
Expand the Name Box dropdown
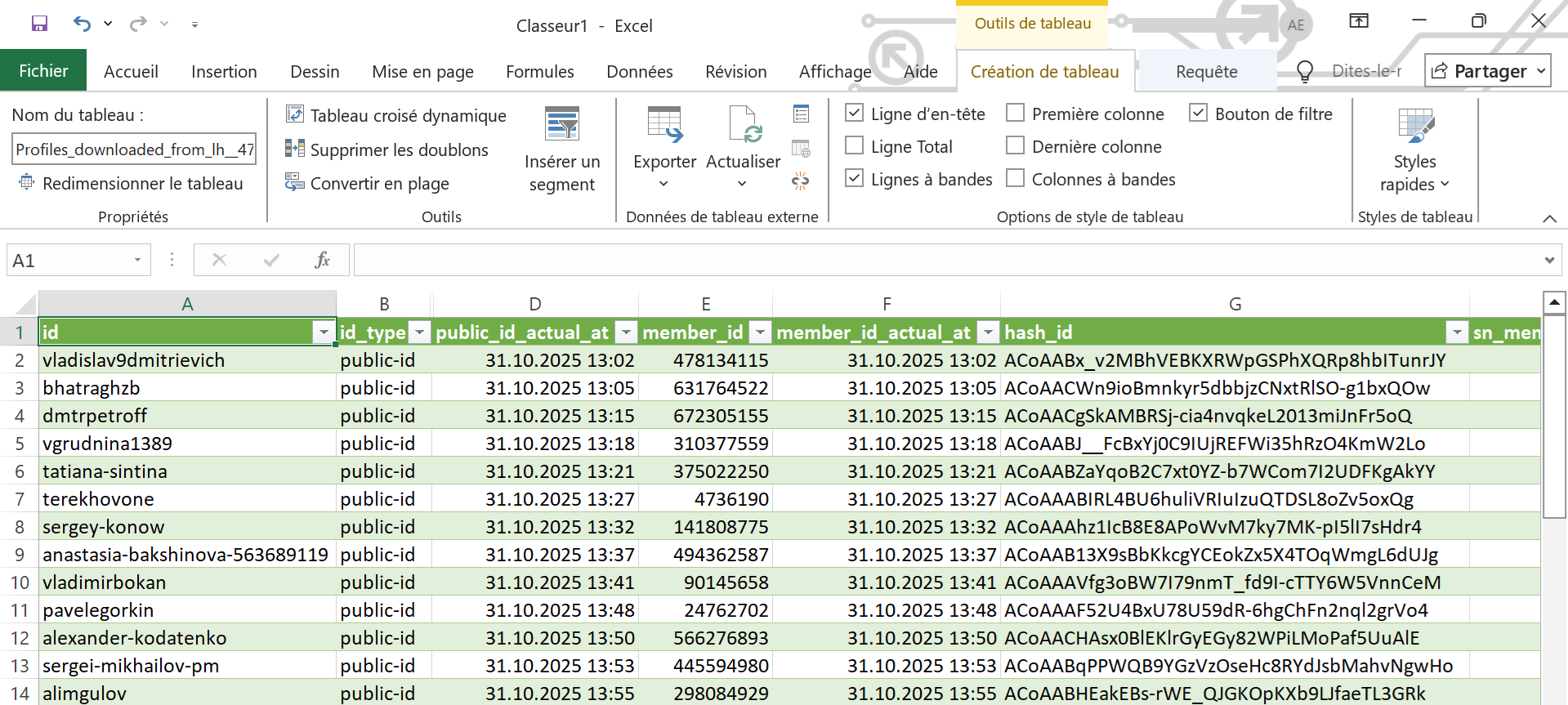click(x=137, y=261)
